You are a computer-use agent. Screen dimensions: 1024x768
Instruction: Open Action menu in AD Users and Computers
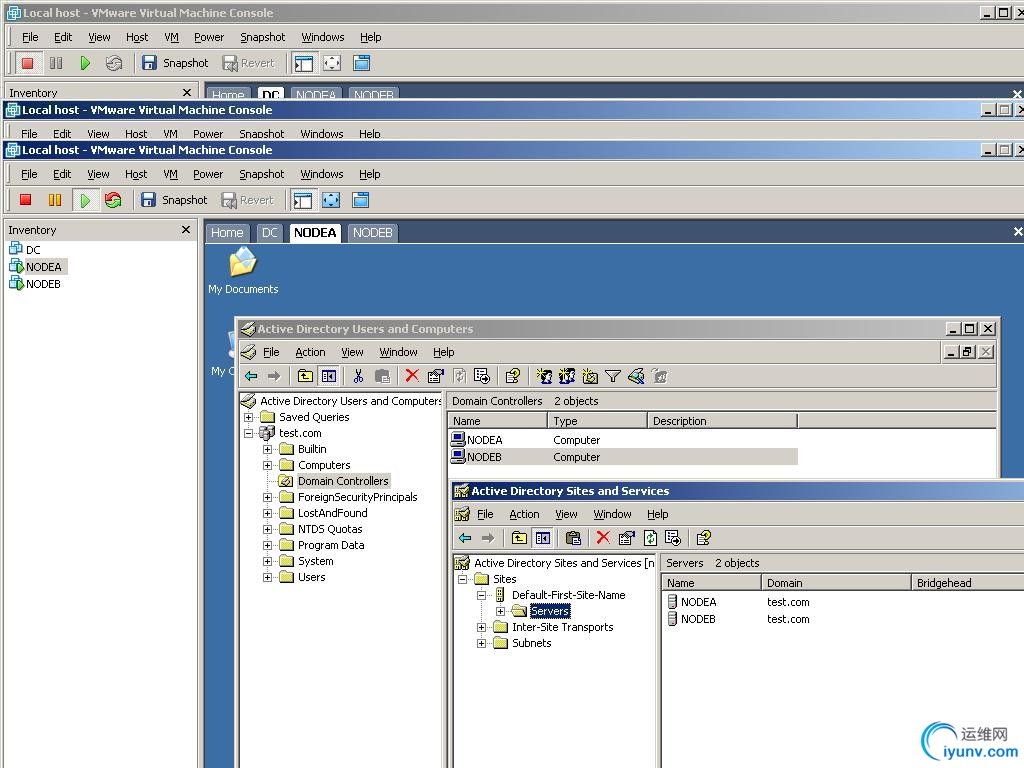(310, 352)
